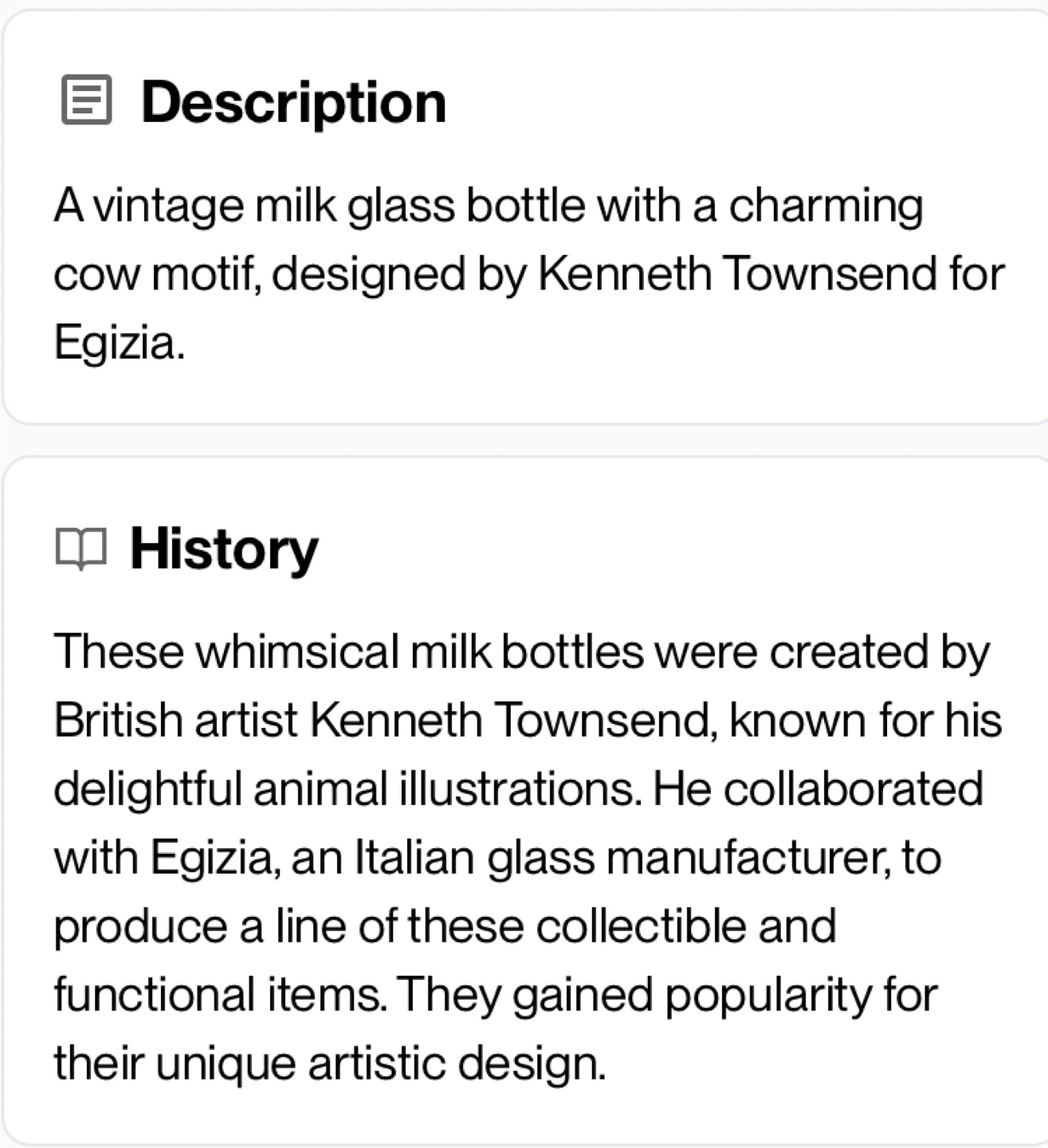This screenshot has width=1048, height=1148.
Task: Click "British artist" in the History paragraph
Action: (176, 721)
